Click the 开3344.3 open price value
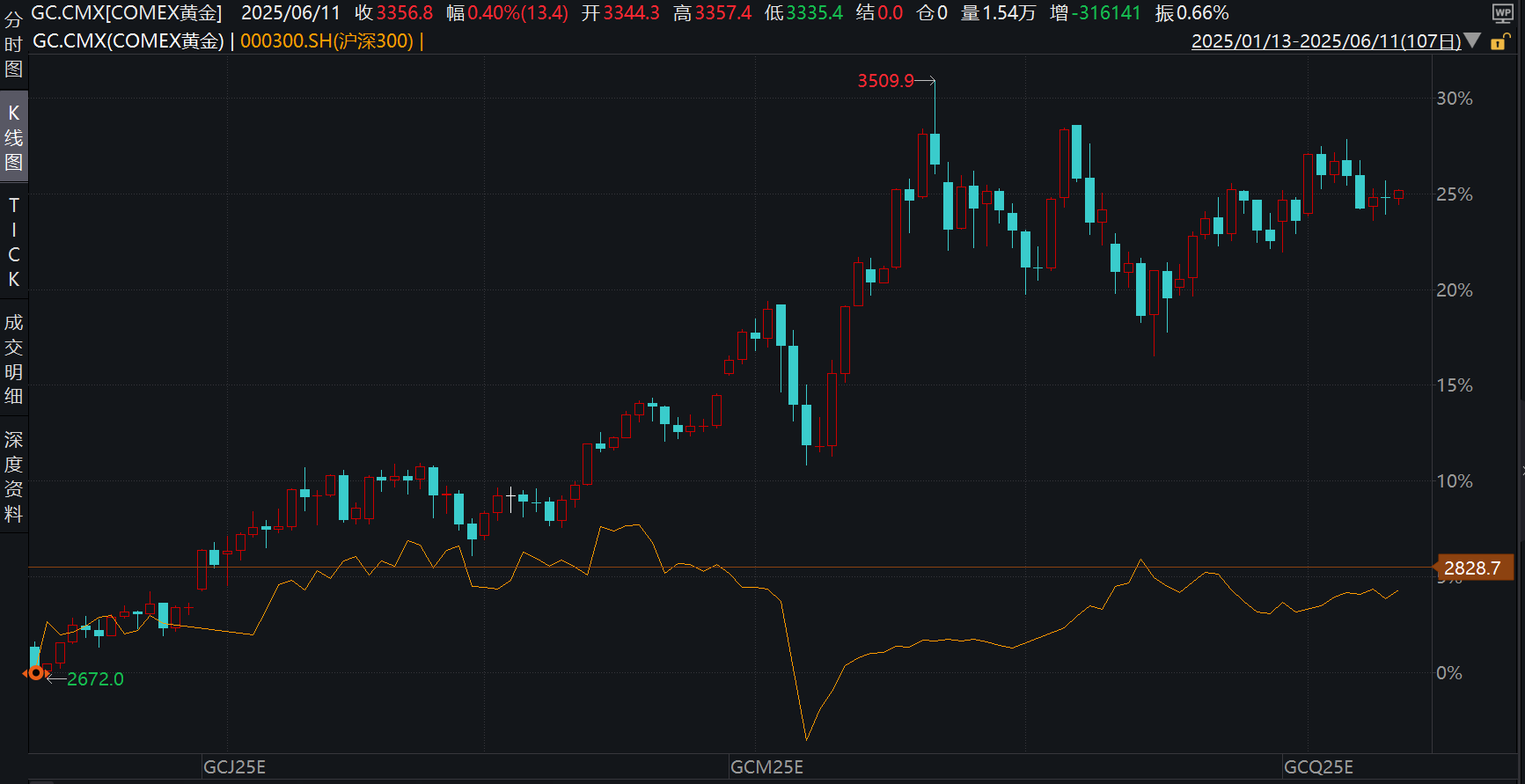The image size is (1525, 784). click(620, 13)
